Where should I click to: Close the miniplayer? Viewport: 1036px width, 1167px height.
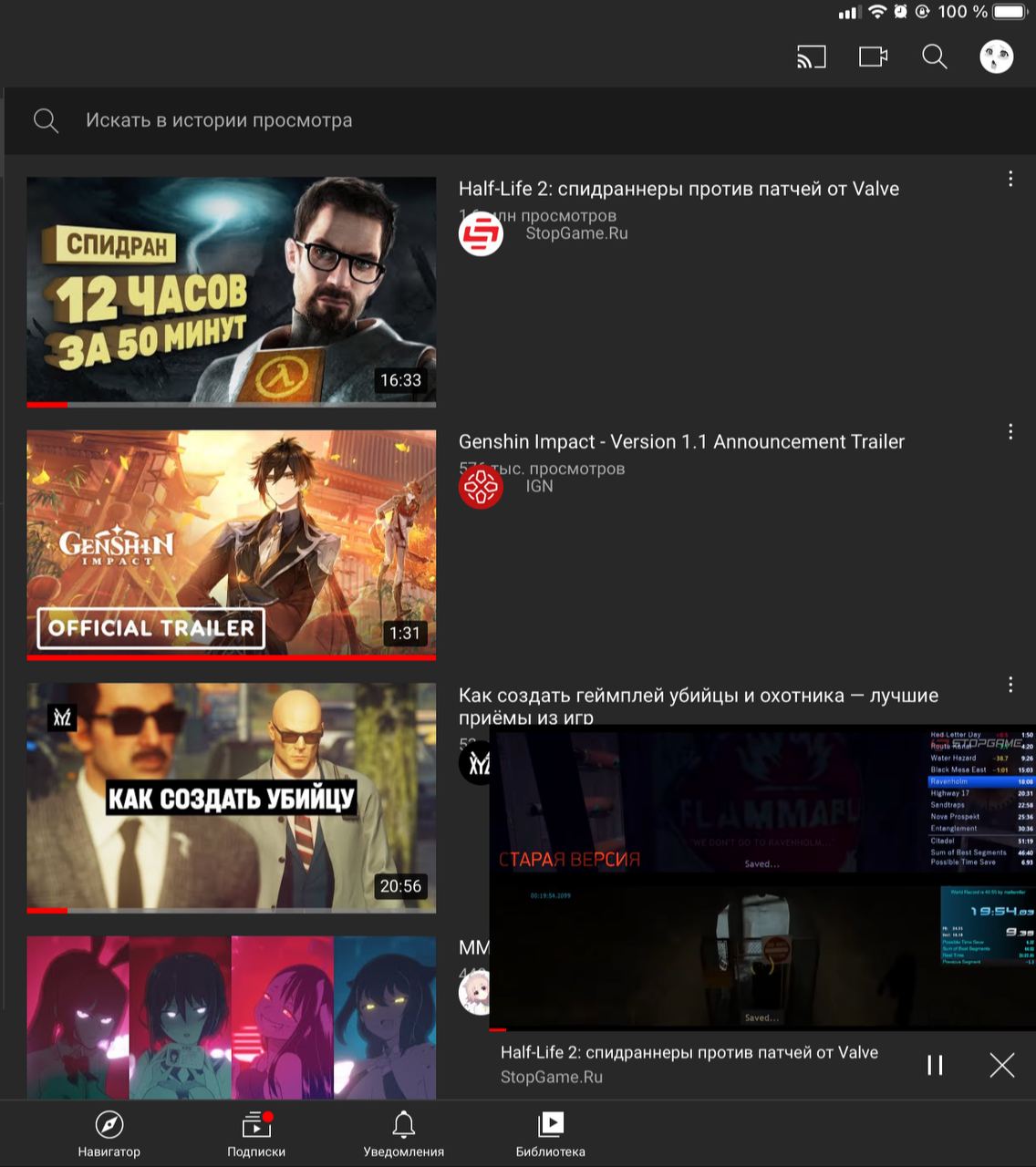click(x=1001, y=1065)
